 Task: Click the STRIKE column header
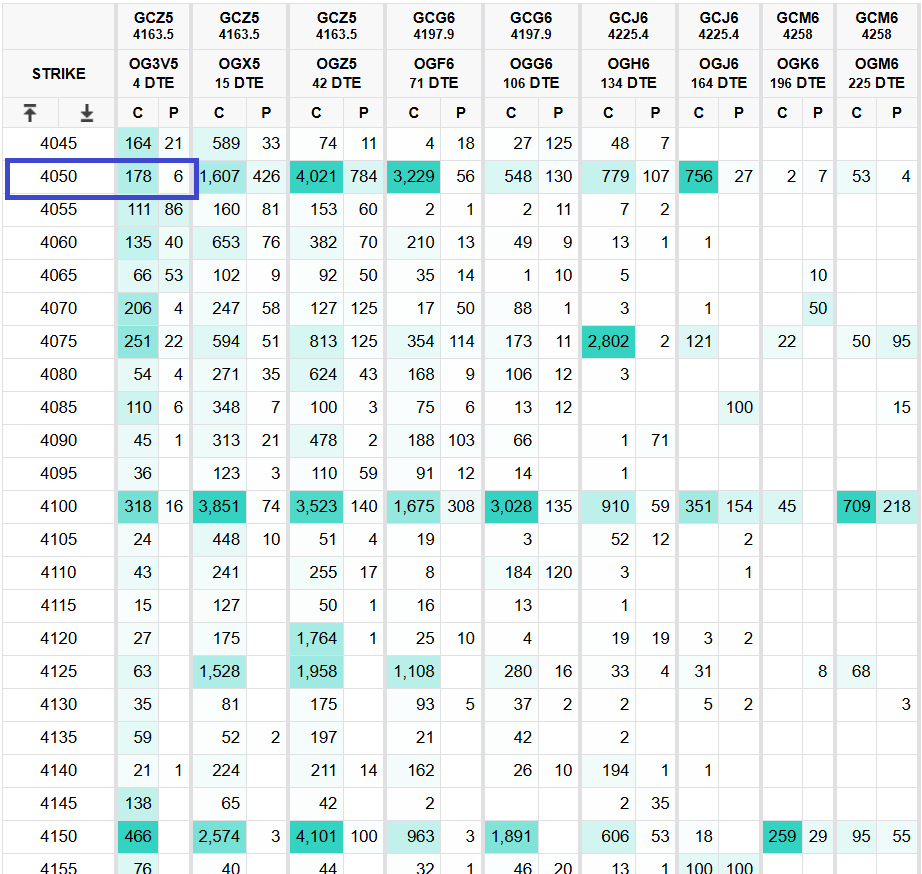pos(59,74)
